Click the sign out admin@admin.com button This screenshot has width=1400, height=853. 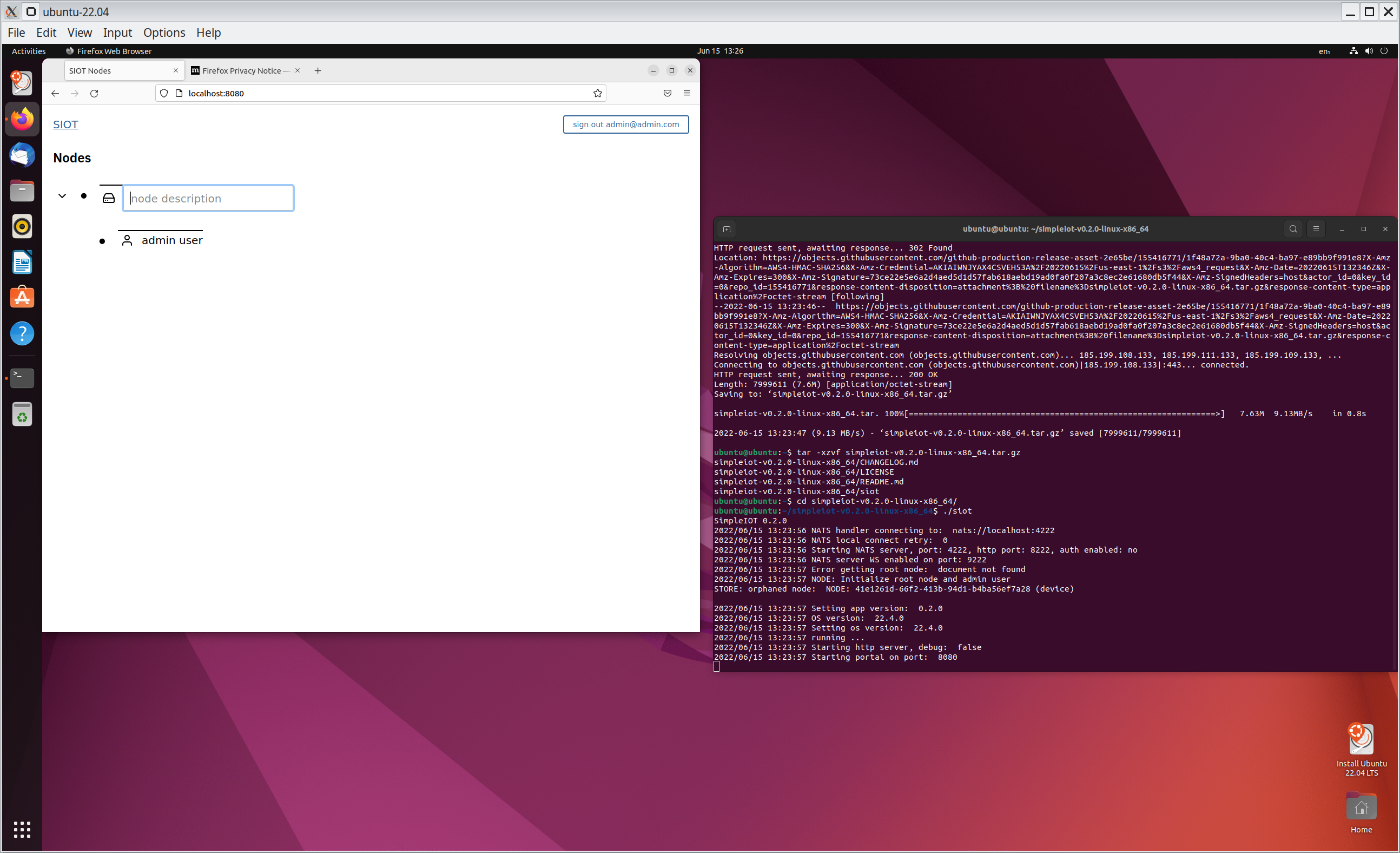(x=625, y=124)
